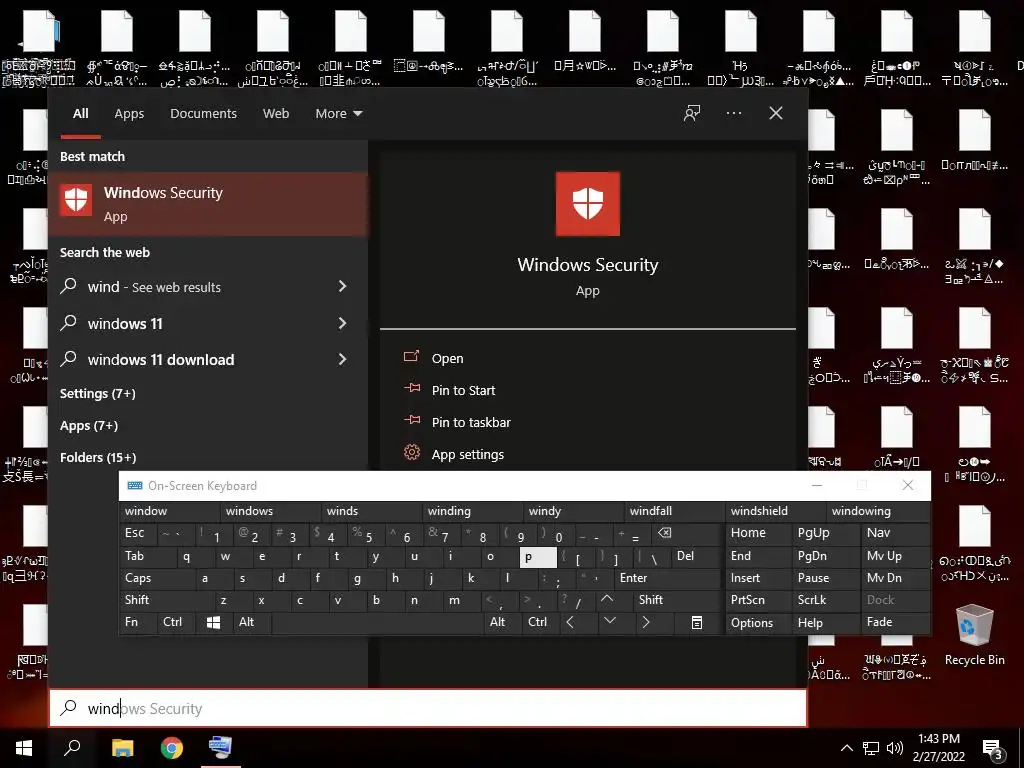
Task: Open the search feedback icon
Action: (692, 113)
